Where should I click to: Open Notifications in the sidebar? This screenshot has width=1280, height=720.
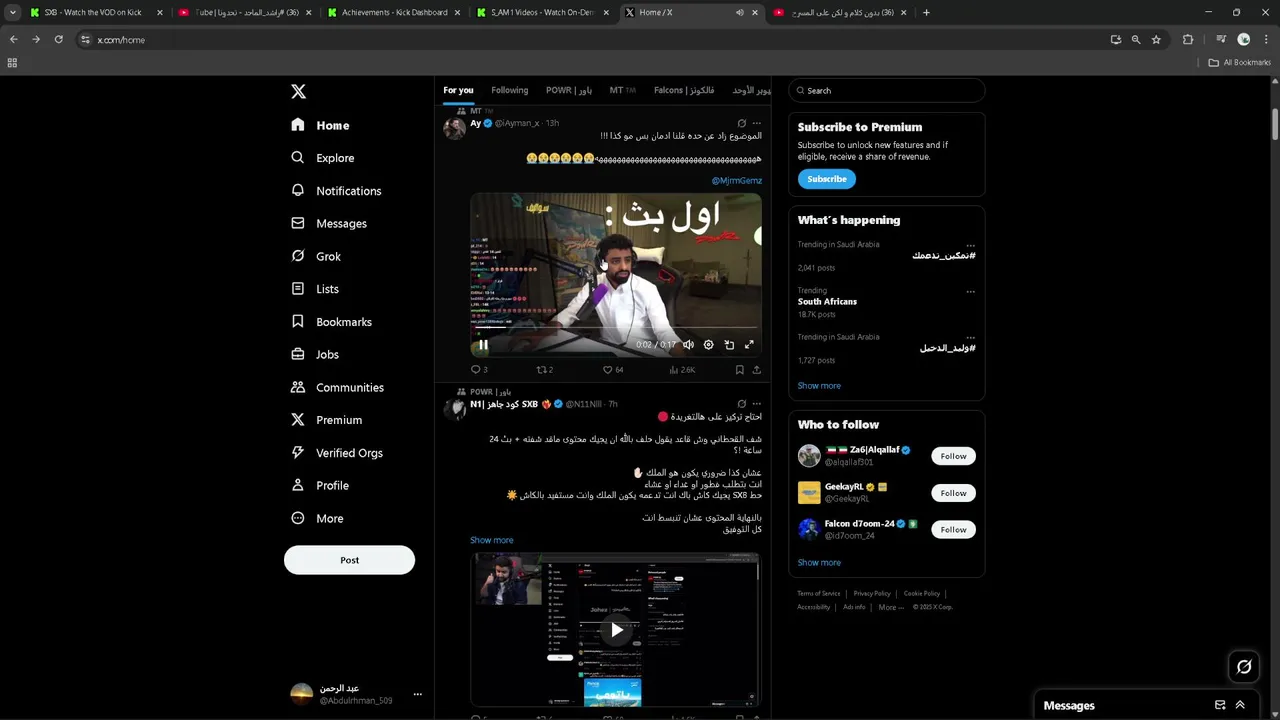[x=336, y=191]
